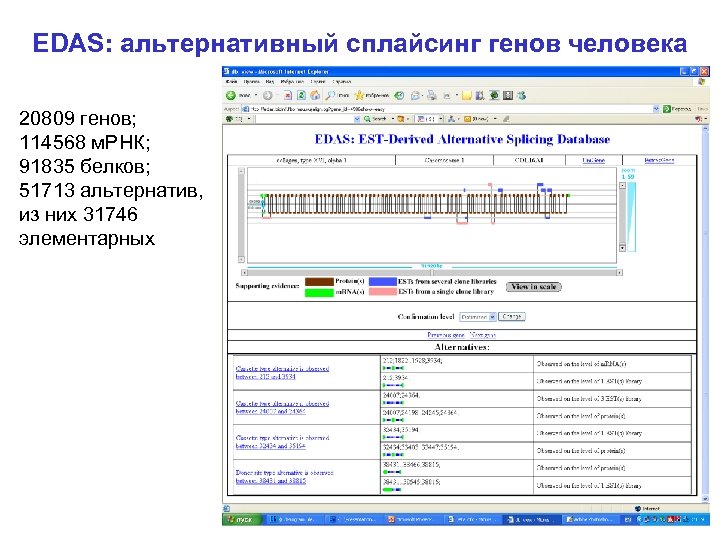Open the Избранное menu

point(292,81)
